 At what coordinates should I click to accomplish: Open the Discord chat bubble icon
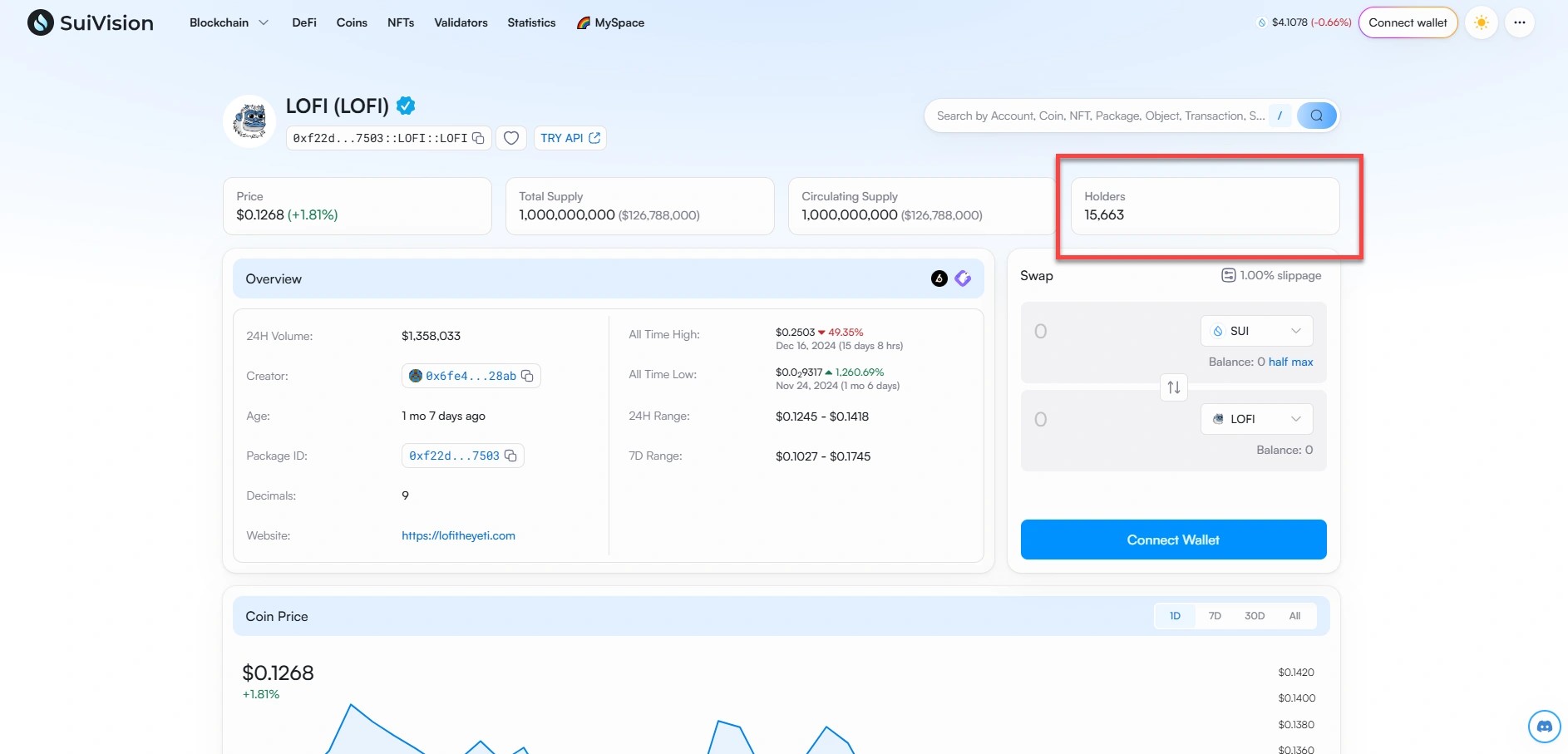coord(1544,726)
